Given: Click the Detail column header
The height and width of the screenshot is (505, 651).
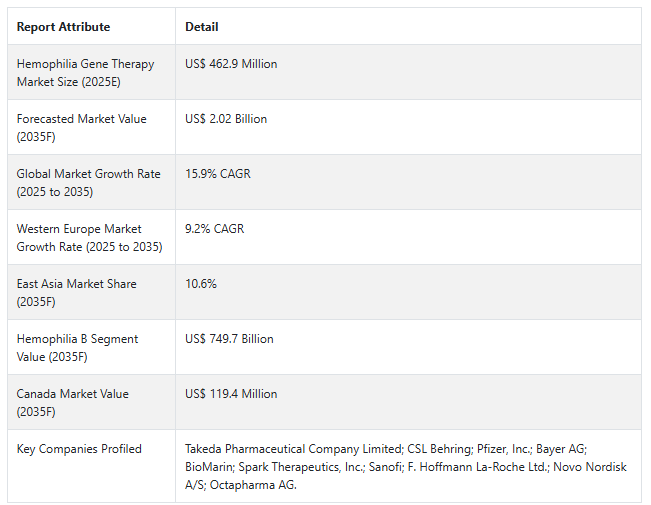Looking at the screenshot, I should pos(201,27).
